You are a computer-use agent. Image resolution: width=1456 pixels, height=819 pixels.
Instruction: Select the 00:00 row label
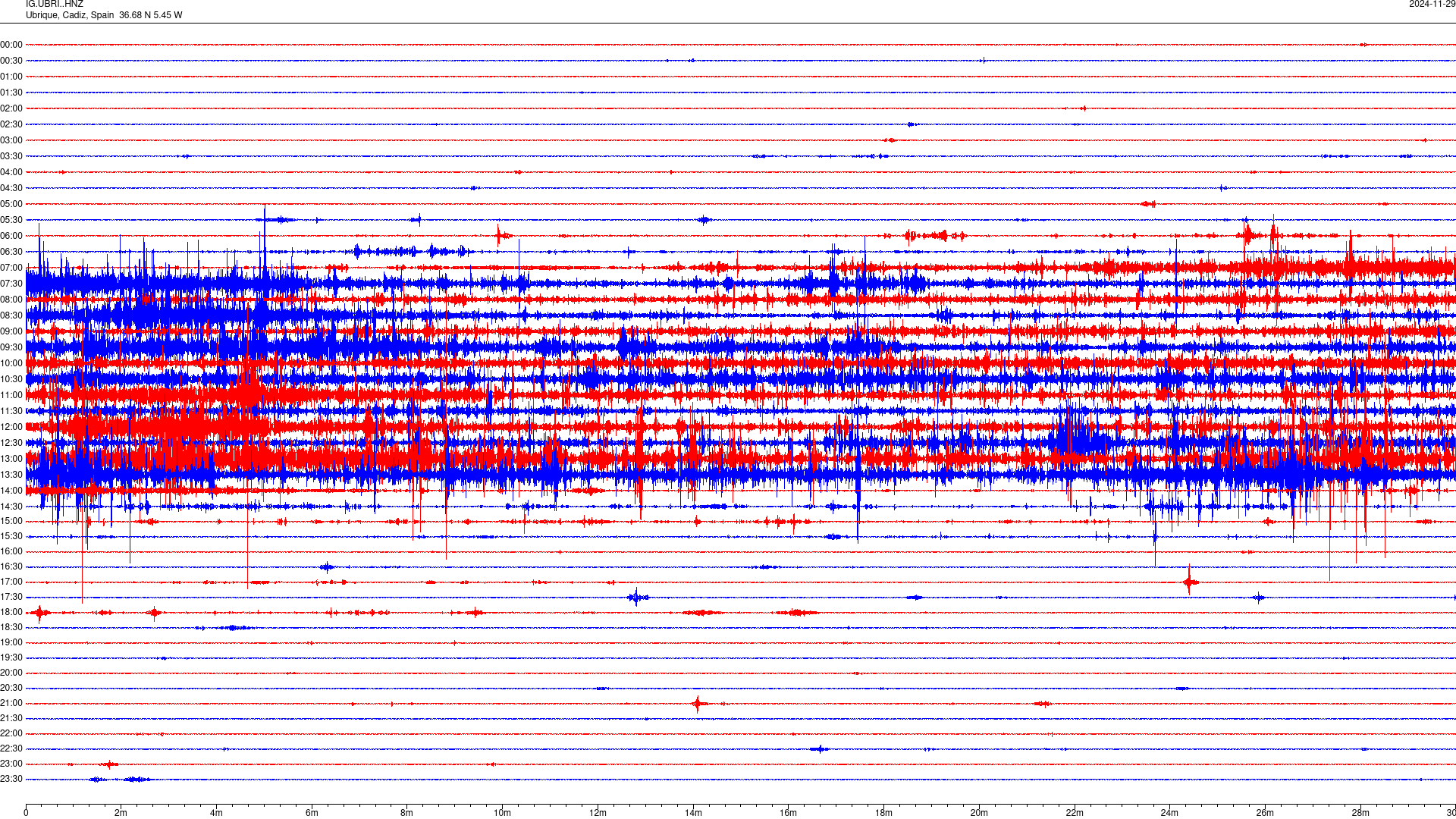[11, 45]
